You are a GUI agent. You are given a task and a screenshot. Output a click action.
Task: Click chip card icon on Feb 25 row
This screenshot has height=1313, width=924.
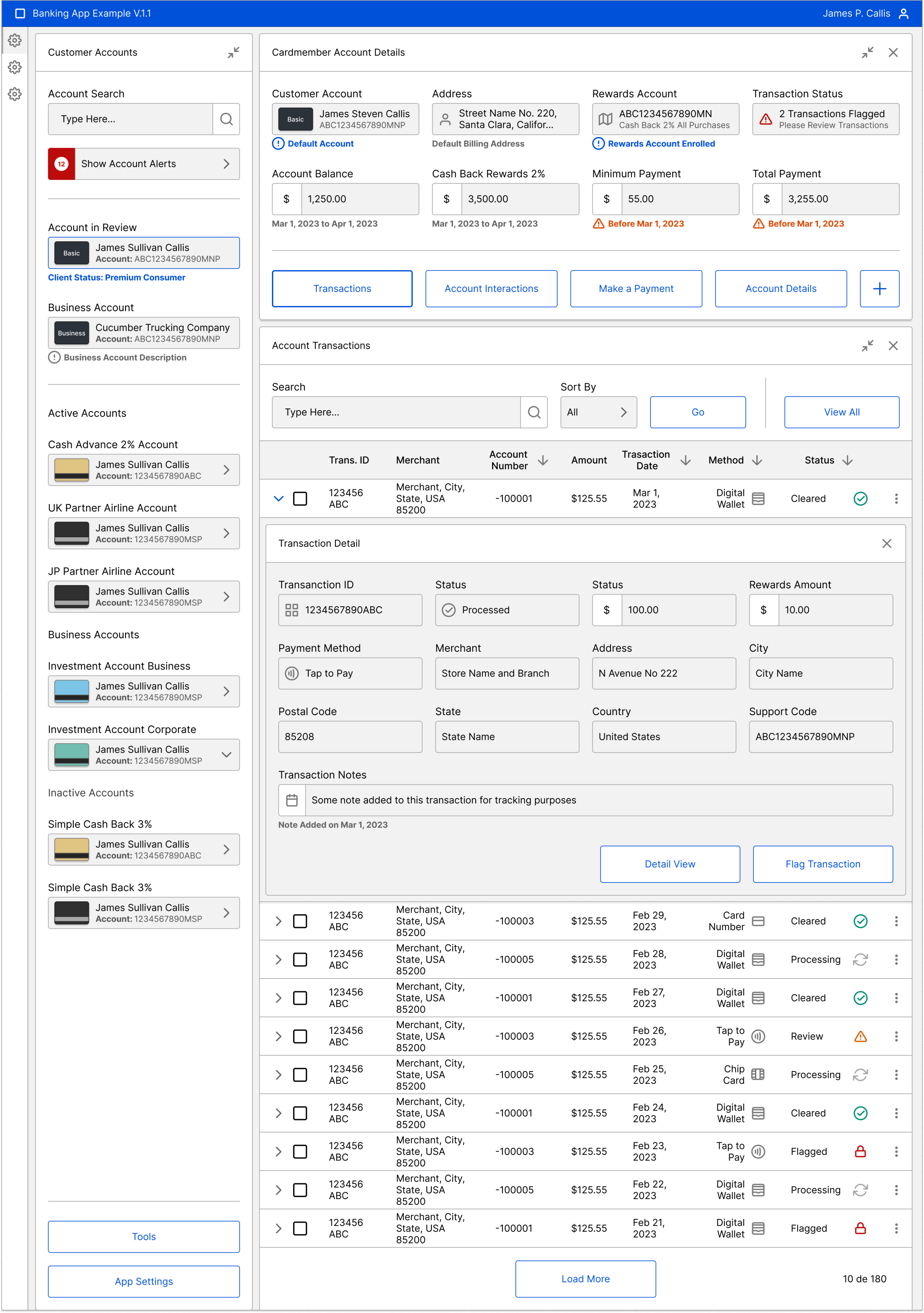758,1075
